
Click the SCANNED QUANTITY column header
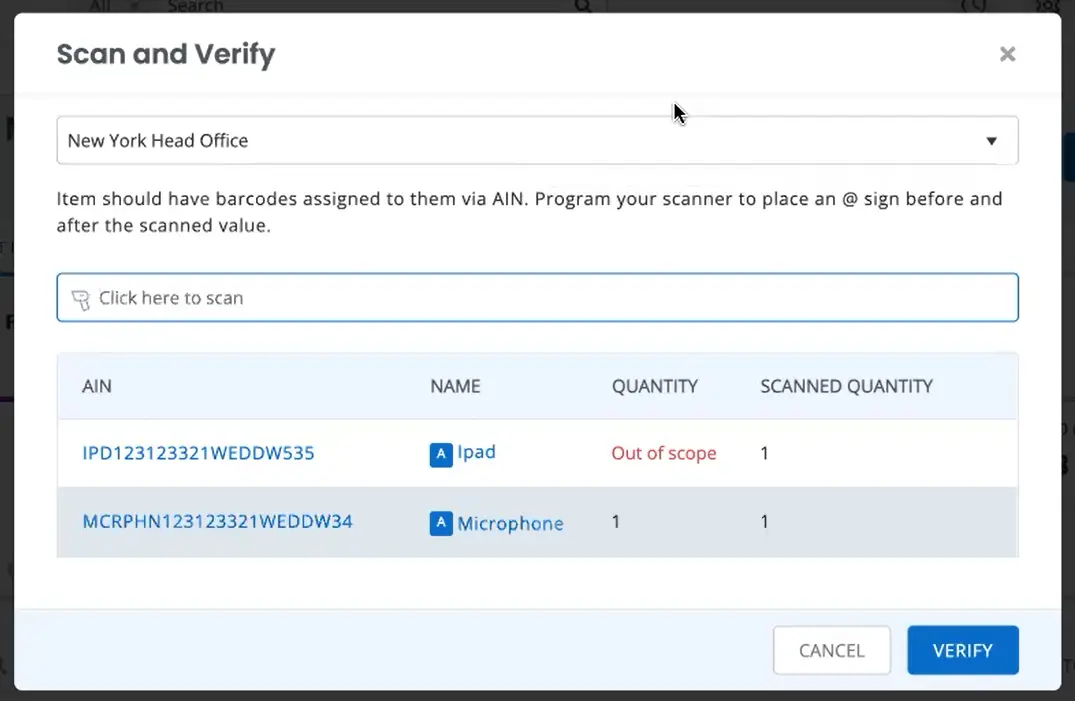click(x=846, y=386)
